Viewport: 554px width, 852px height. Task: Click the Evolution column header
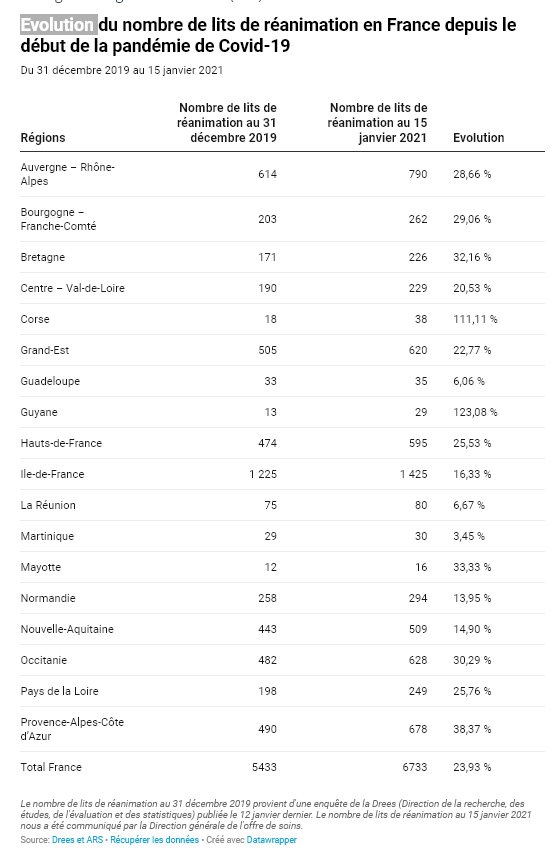(x=479, y=137)
